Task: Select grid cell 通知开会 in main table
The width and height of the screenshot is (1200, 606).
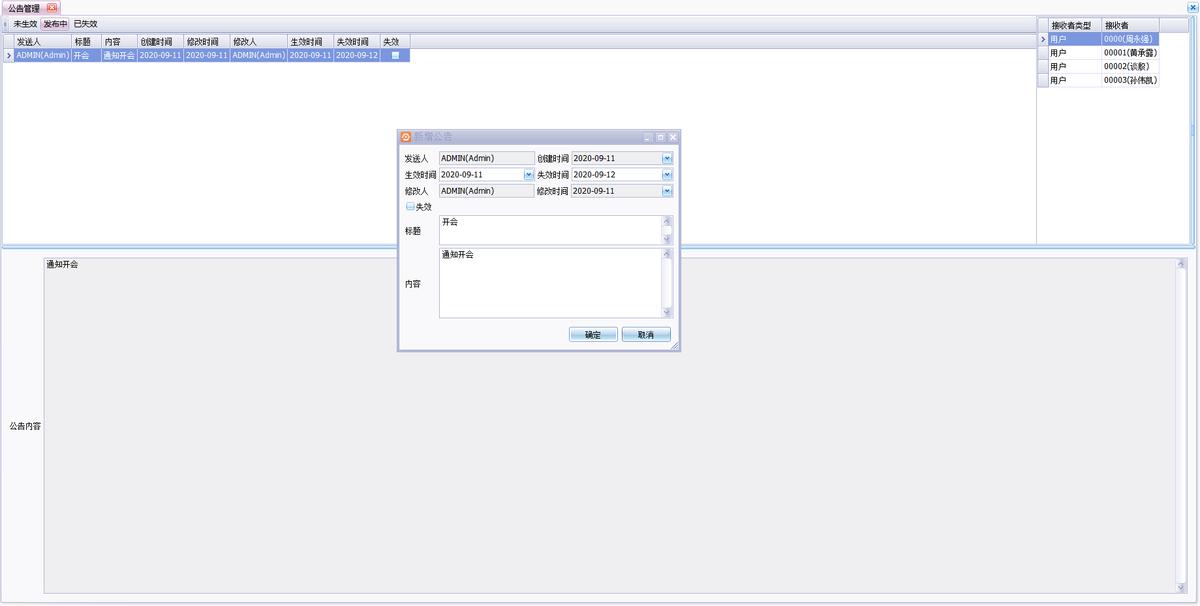Action: pos(119,56)
